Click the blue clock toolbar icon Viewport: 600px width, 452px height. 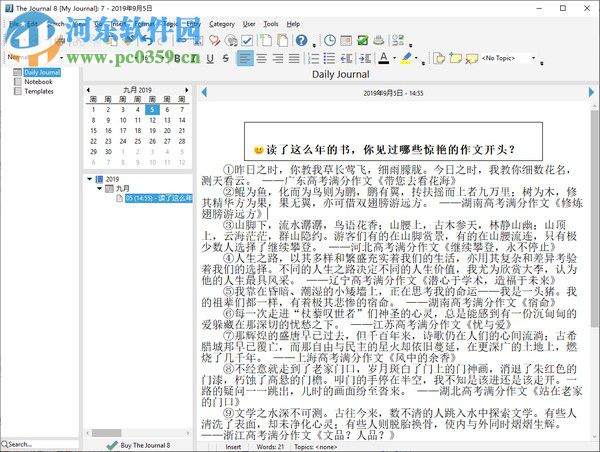click(x=330, y=40)
